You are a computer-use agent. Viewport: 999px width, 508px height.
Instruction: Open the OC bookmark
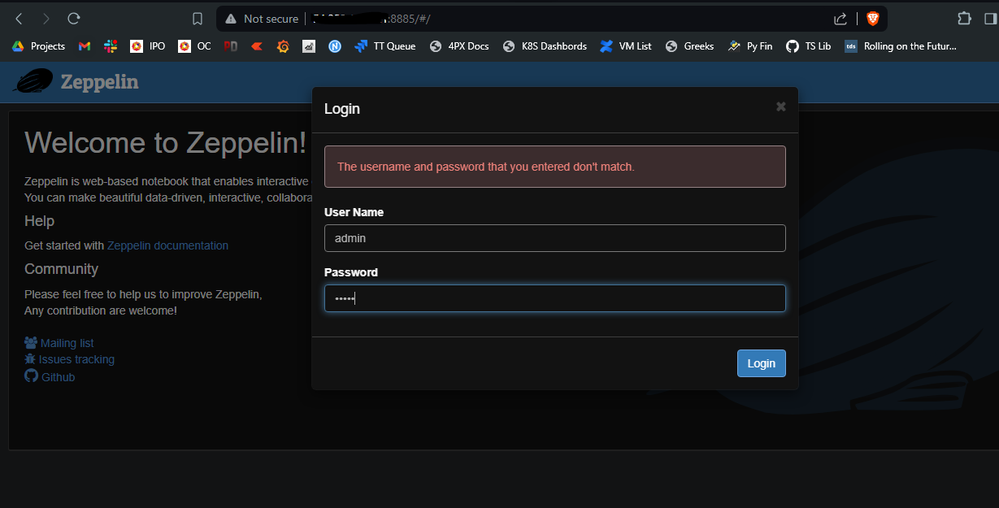[194, 46]
